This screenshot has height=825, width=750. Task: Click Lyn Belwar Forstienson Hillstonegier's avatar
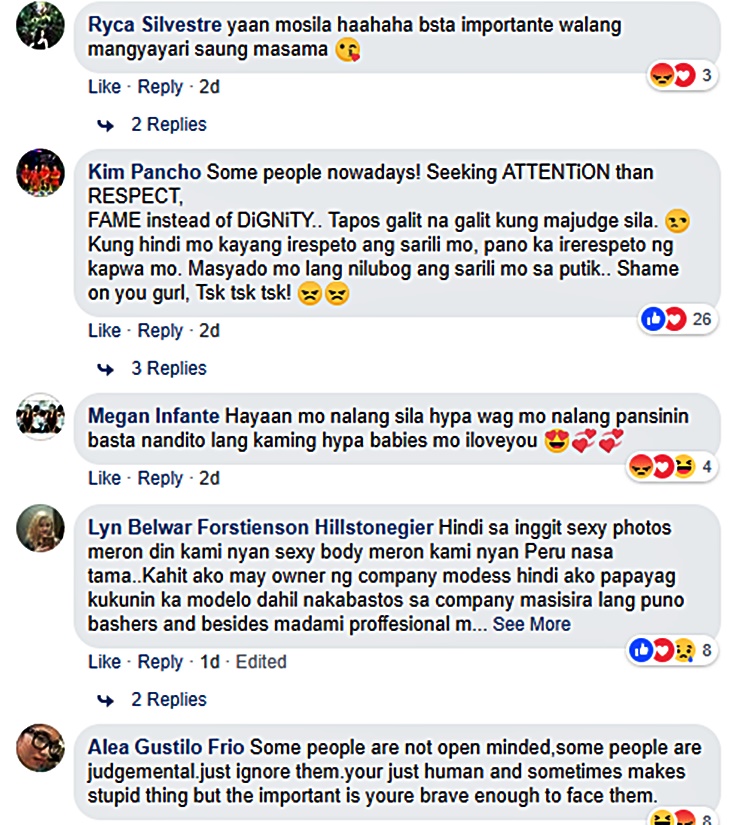point(41,531)
